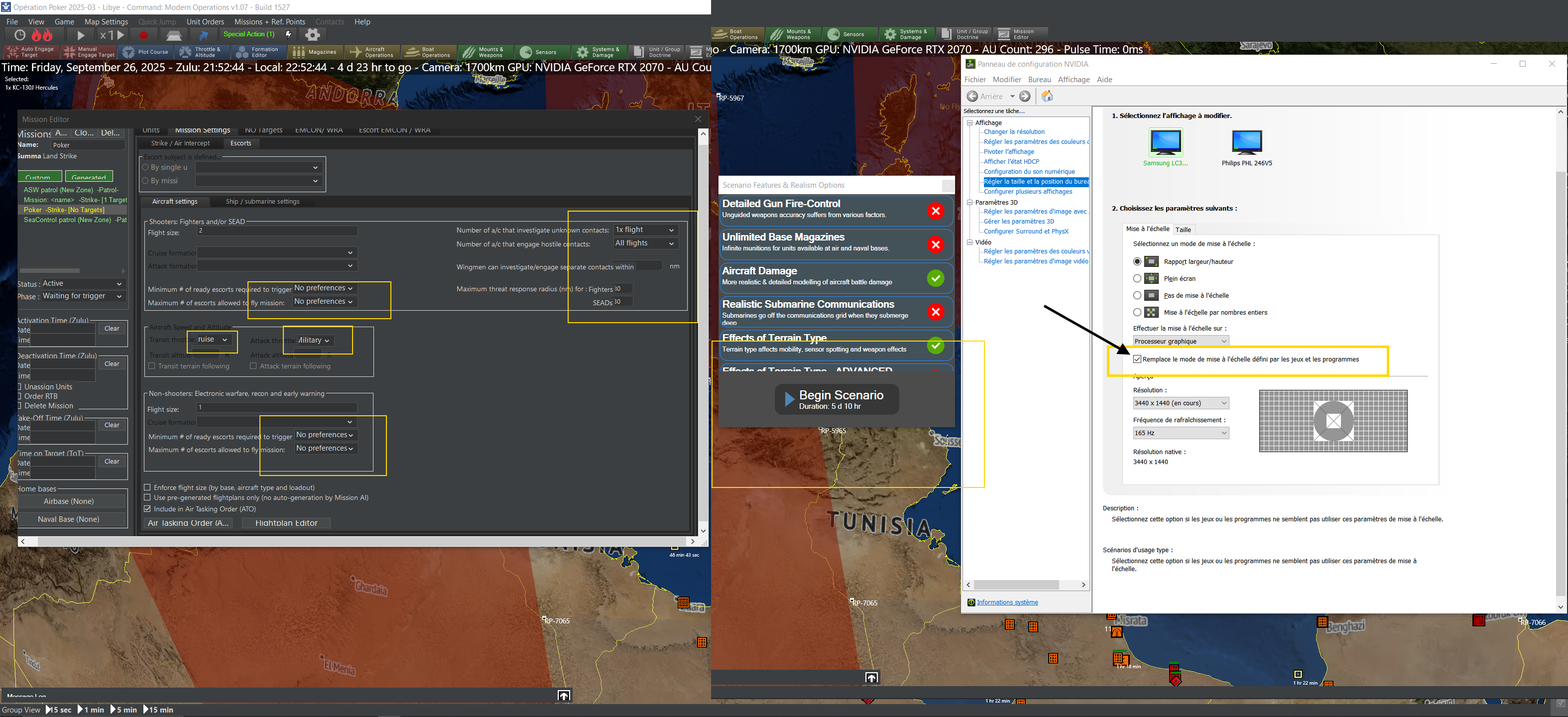
Task: Select Plein écran scaling mode
Action: (x=1136, y=278)
